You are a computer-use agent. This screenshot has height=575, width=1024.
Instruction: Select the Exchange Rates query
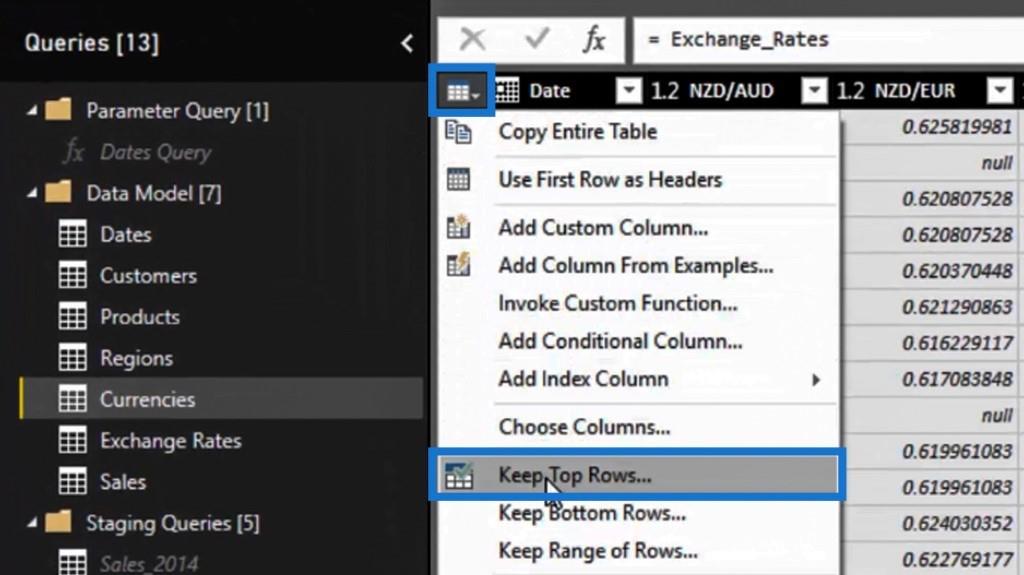coord(170,441)
